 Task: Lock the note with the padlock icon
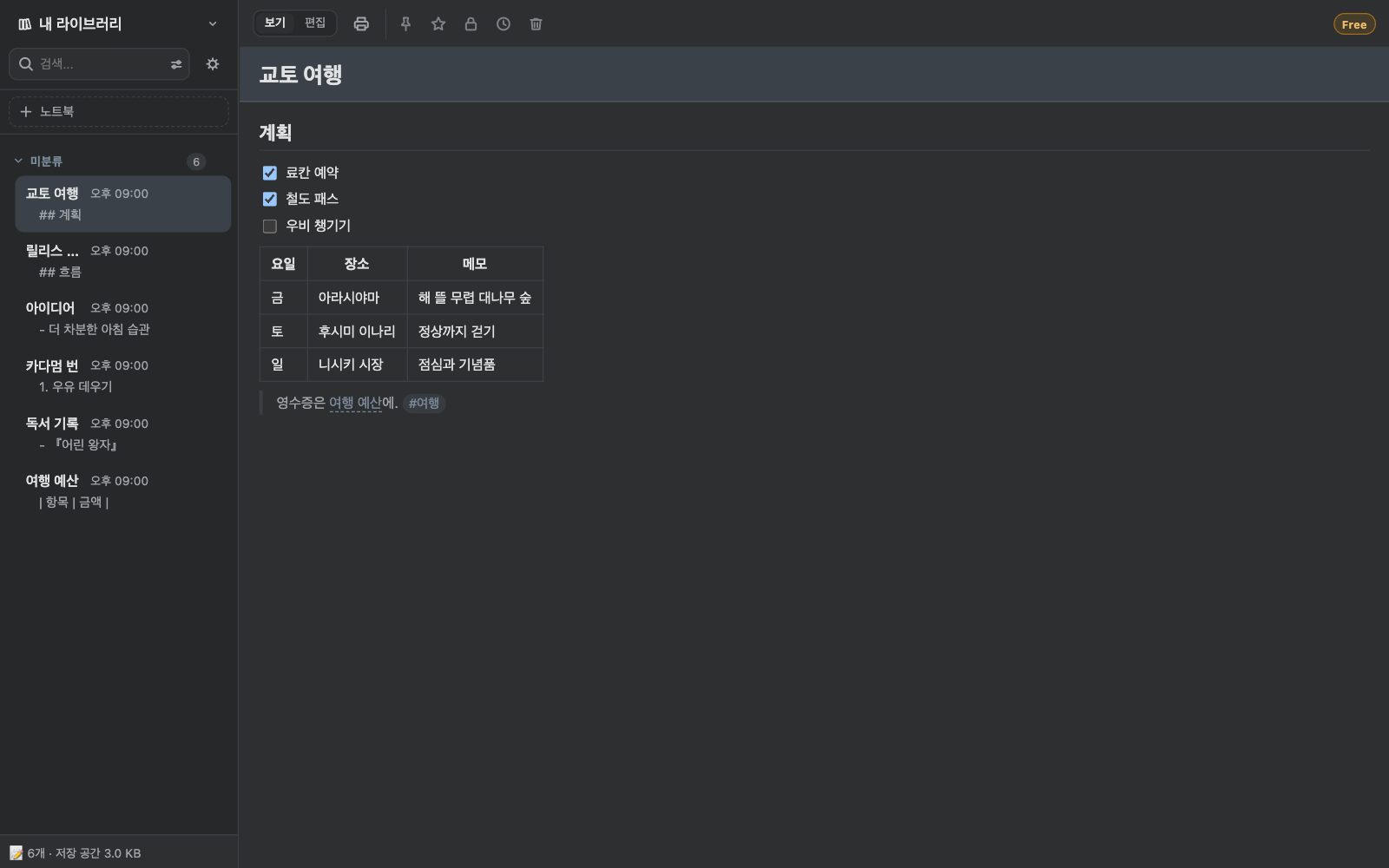(471, 24)
